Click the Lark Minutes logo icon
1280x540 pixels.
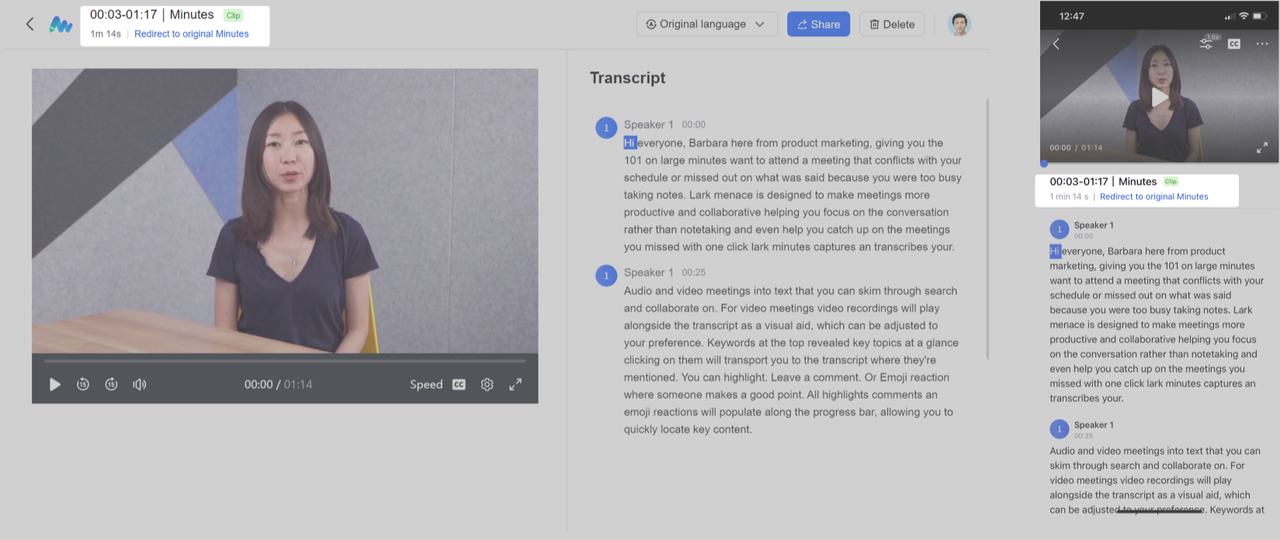tap(61, 24)
